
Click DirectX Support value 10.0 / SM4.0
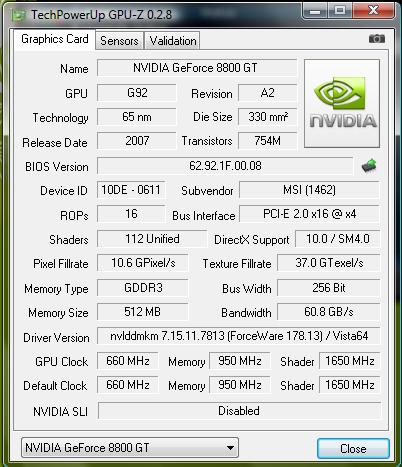338,239
